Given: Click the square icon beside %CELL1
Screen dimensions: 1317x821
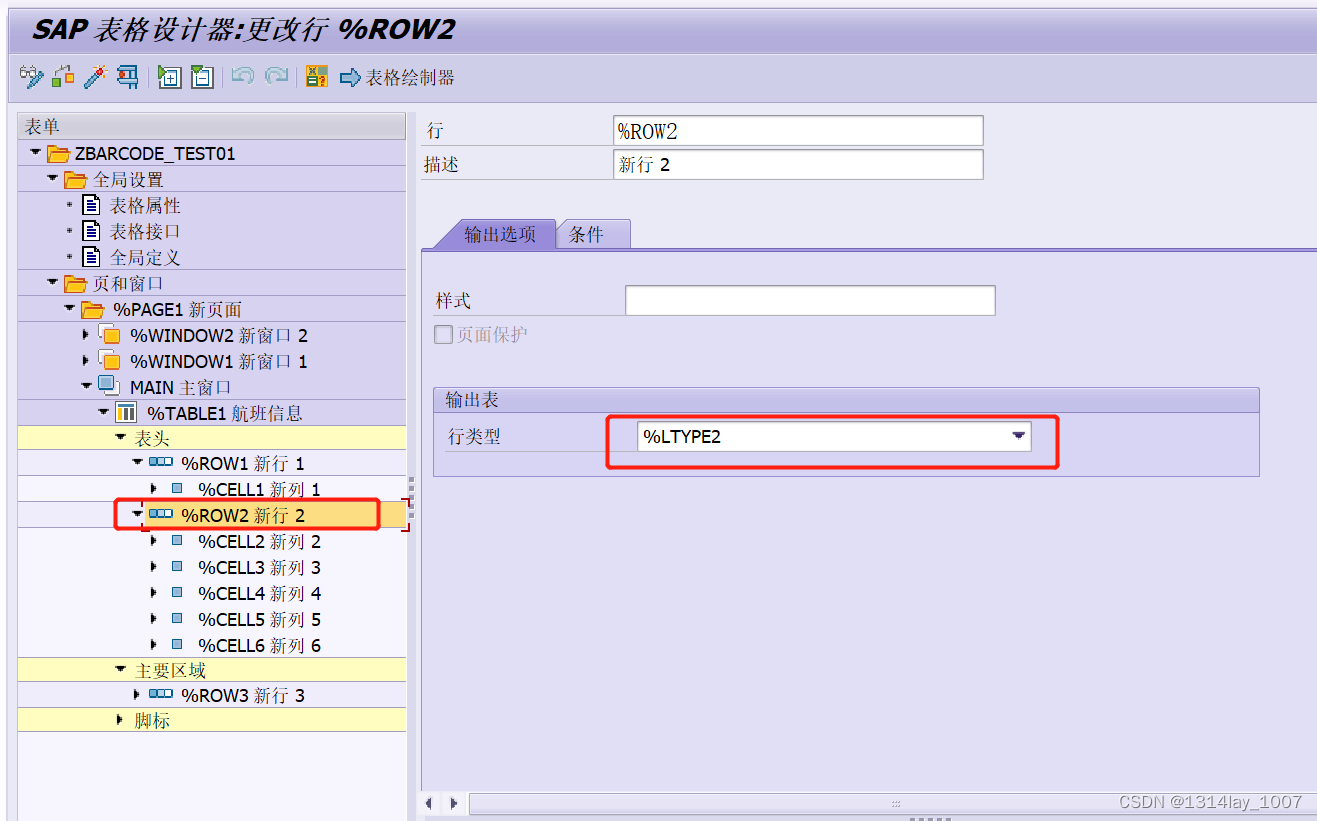Looking at the screenshot, I should 177,488.
